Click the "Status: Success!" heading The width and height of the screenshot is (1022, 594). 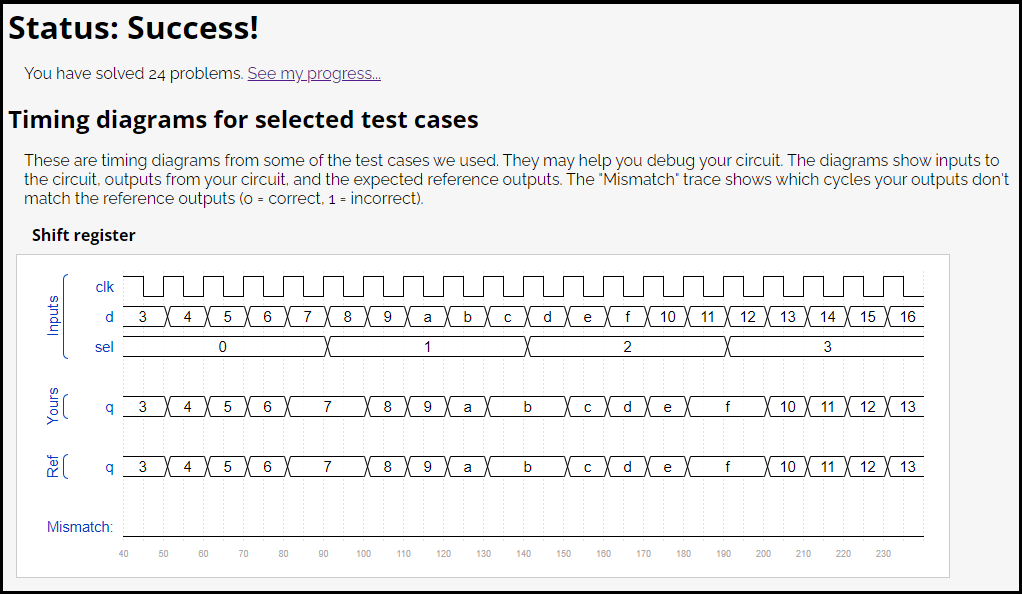[134, 28]
